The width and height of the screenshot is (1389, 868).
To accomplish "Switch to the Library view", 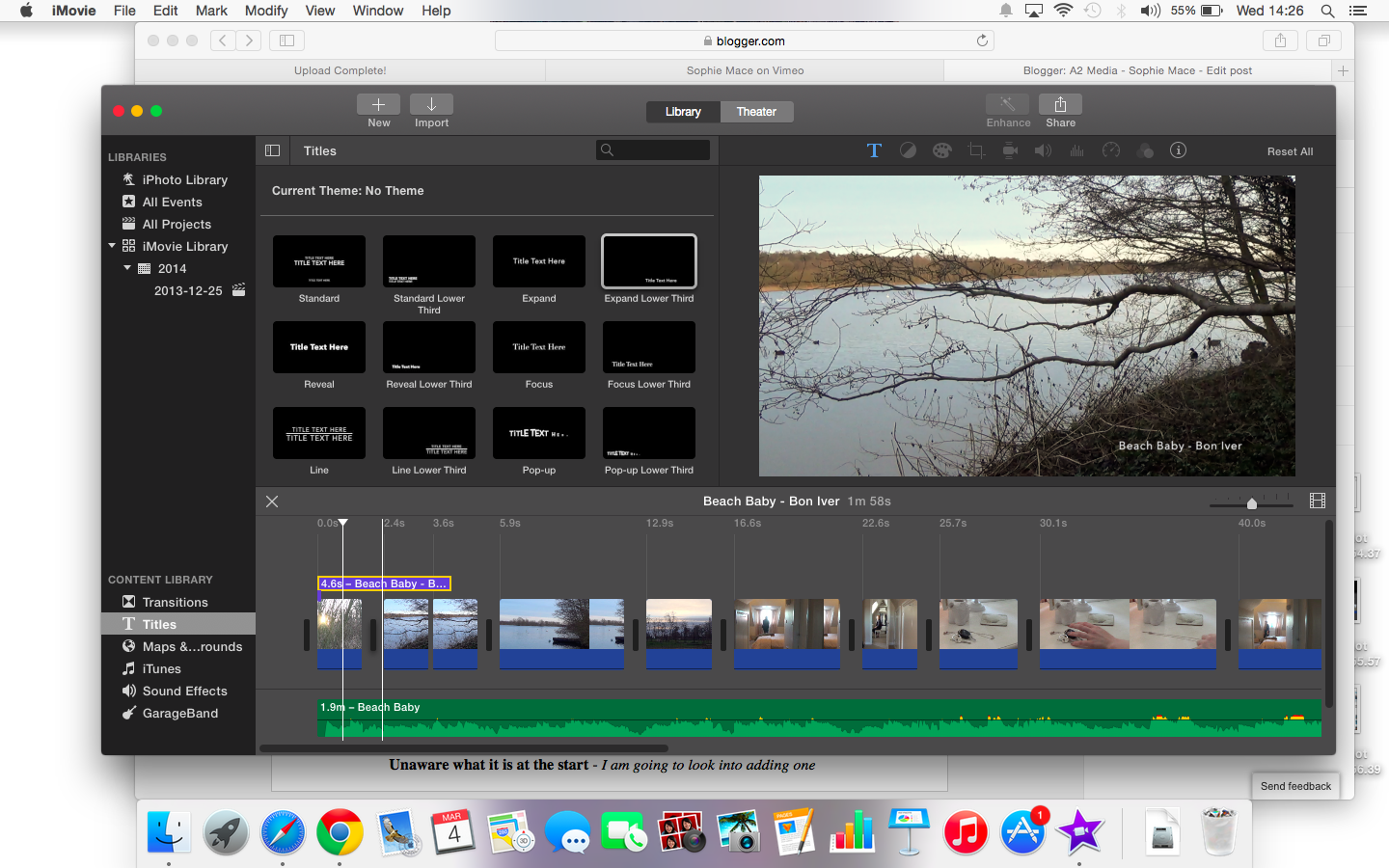I will 683,112.
